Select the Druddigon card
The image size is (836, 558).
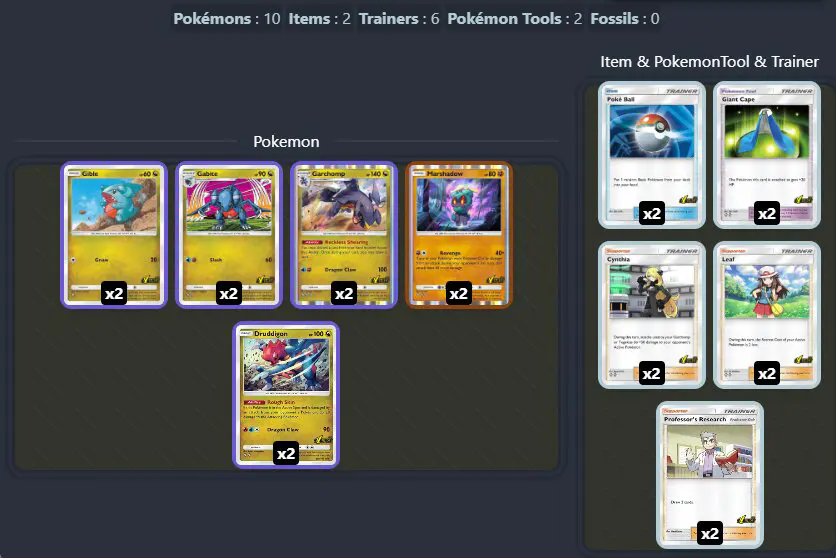(x=286, y=394)
